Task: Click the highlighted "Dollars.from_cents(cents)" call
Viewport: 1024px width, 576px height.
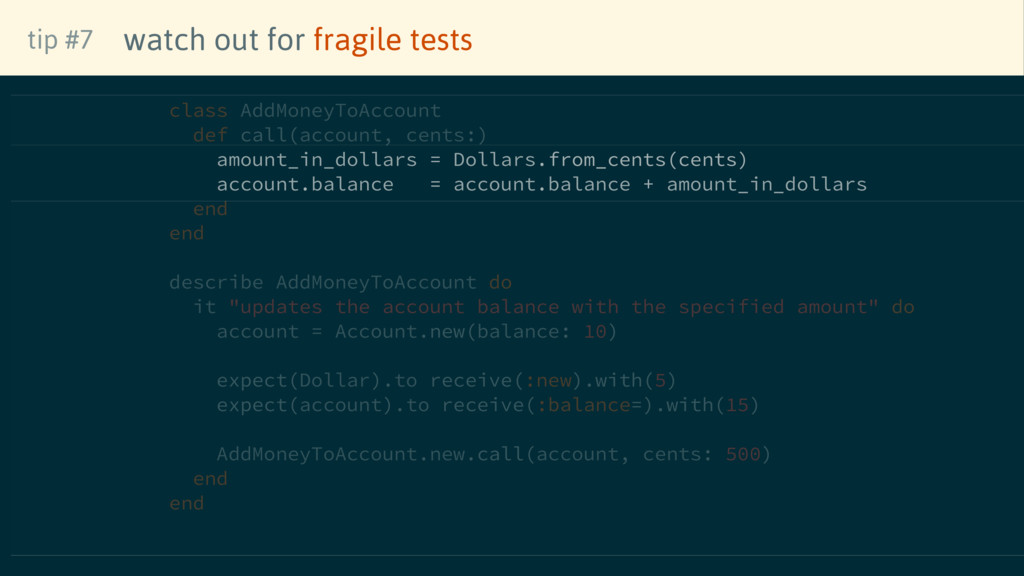Action: pos(600,160)
